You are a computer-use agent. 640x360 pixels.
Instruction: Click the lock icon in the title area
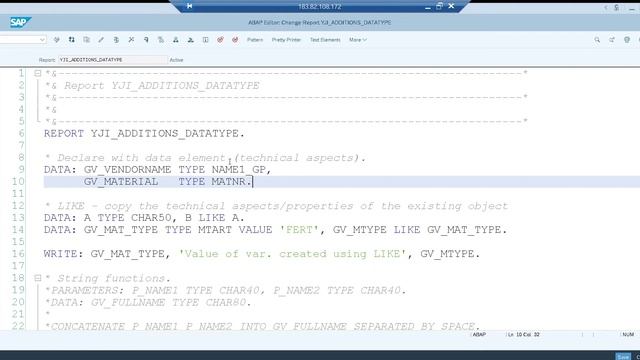point(617,7)
